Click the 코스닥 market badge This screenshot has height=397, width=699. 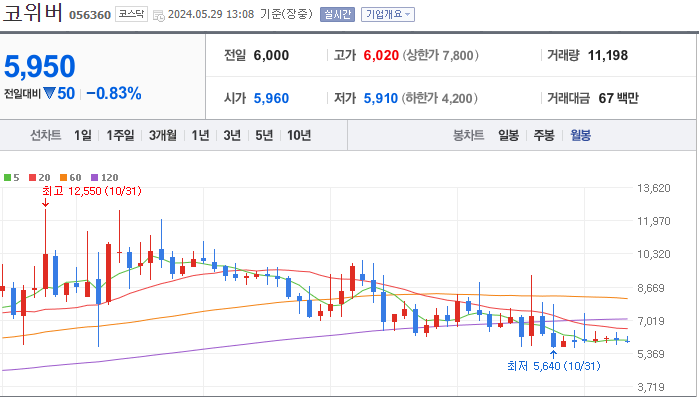[131, 14]
